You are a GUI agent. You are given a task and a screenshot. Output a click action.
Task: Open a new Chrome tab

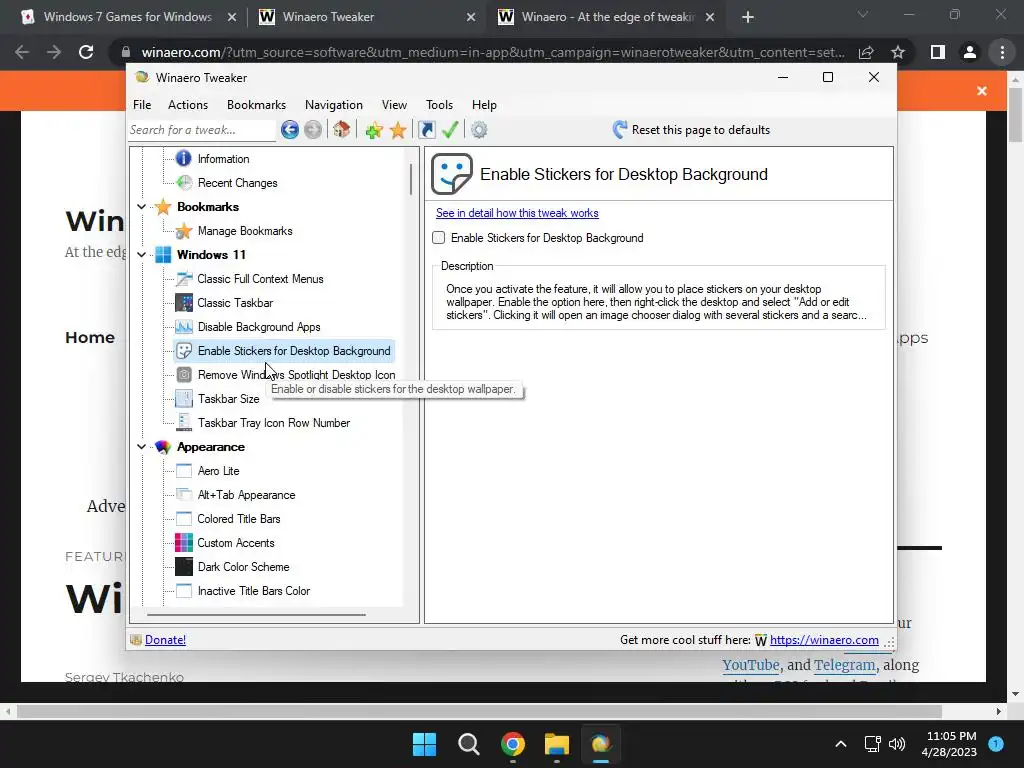[x=748, y=17]
